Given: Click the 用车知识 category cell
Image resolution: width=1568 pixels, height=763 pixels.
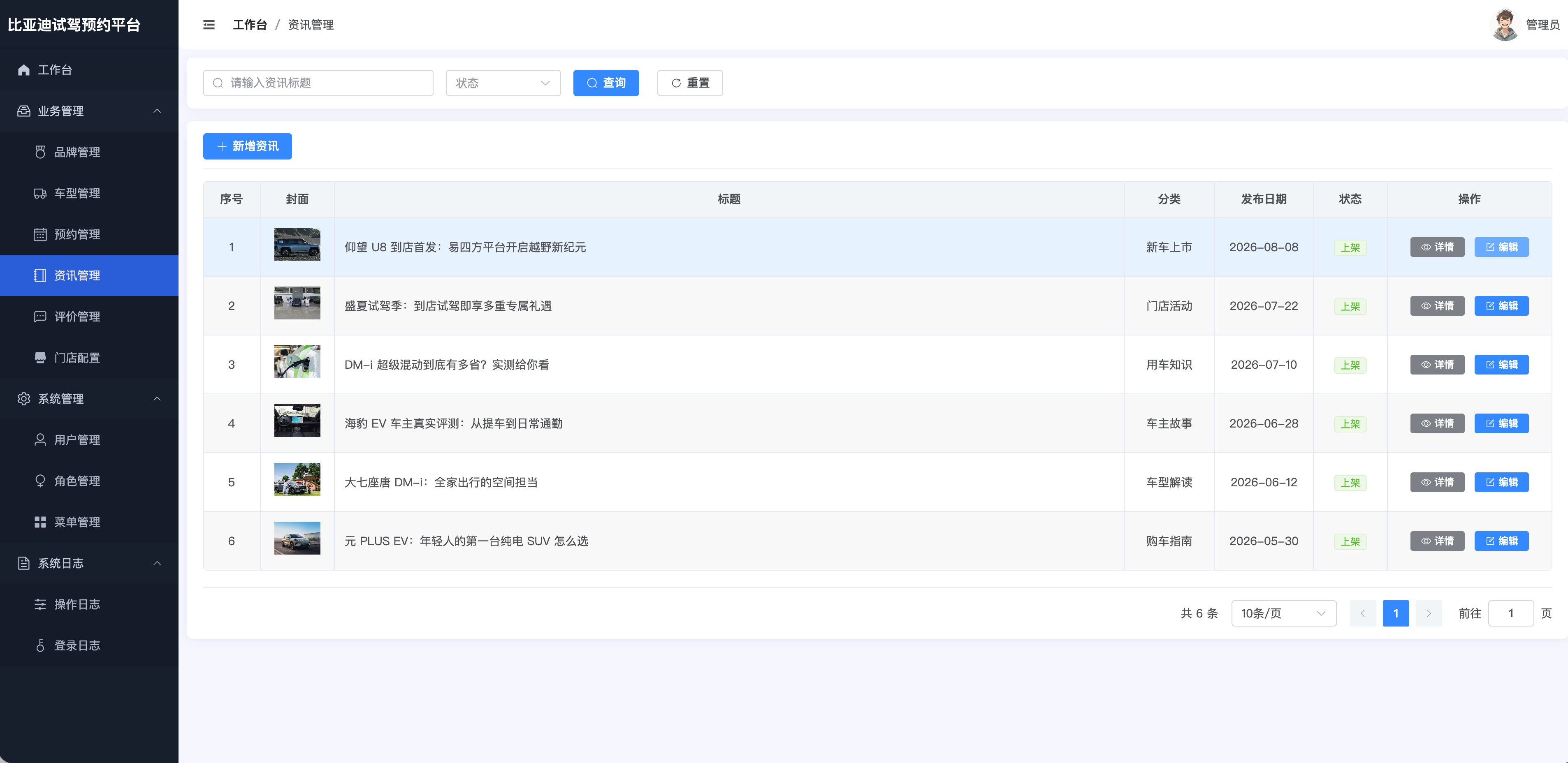Looking at the screenshot, I should coord(1169,365).
